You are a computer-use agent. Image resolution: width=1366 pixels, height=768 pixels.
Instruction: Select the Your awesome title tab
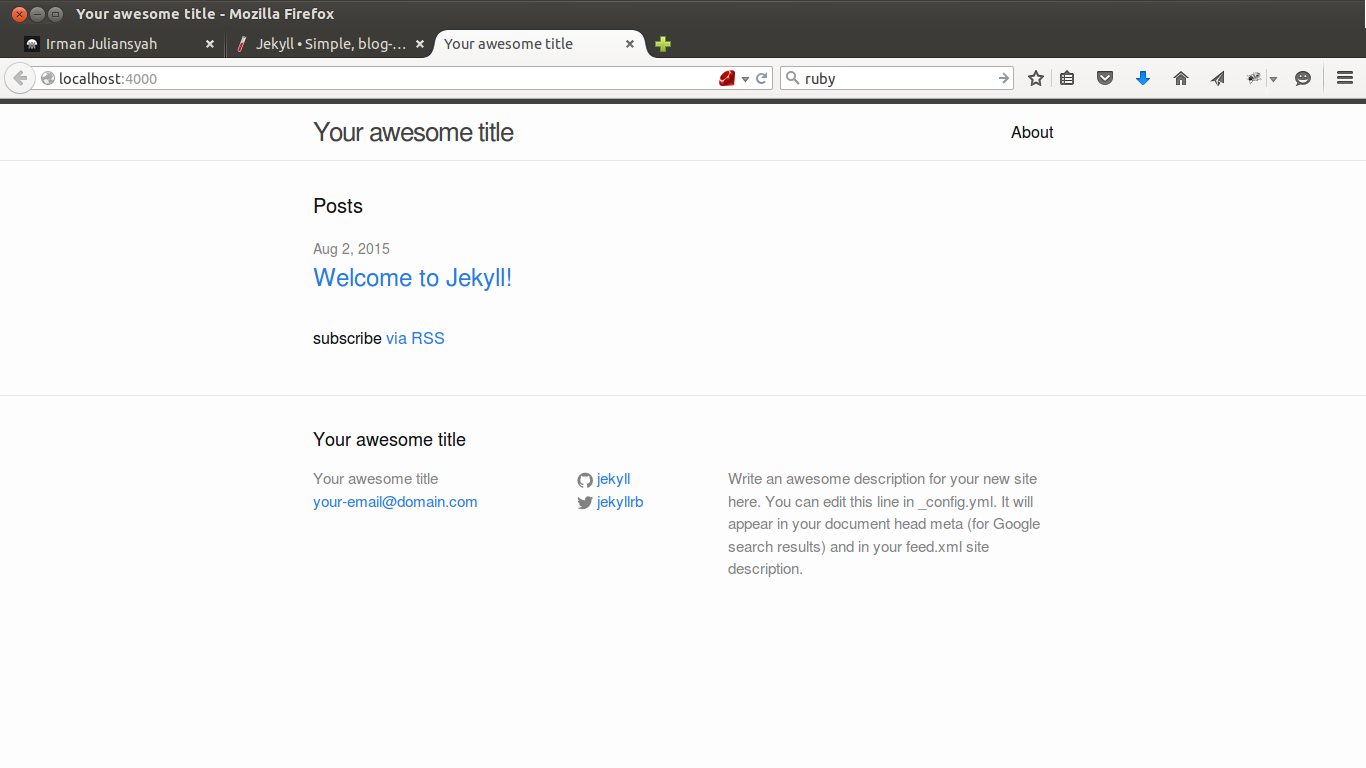point(540,44)
